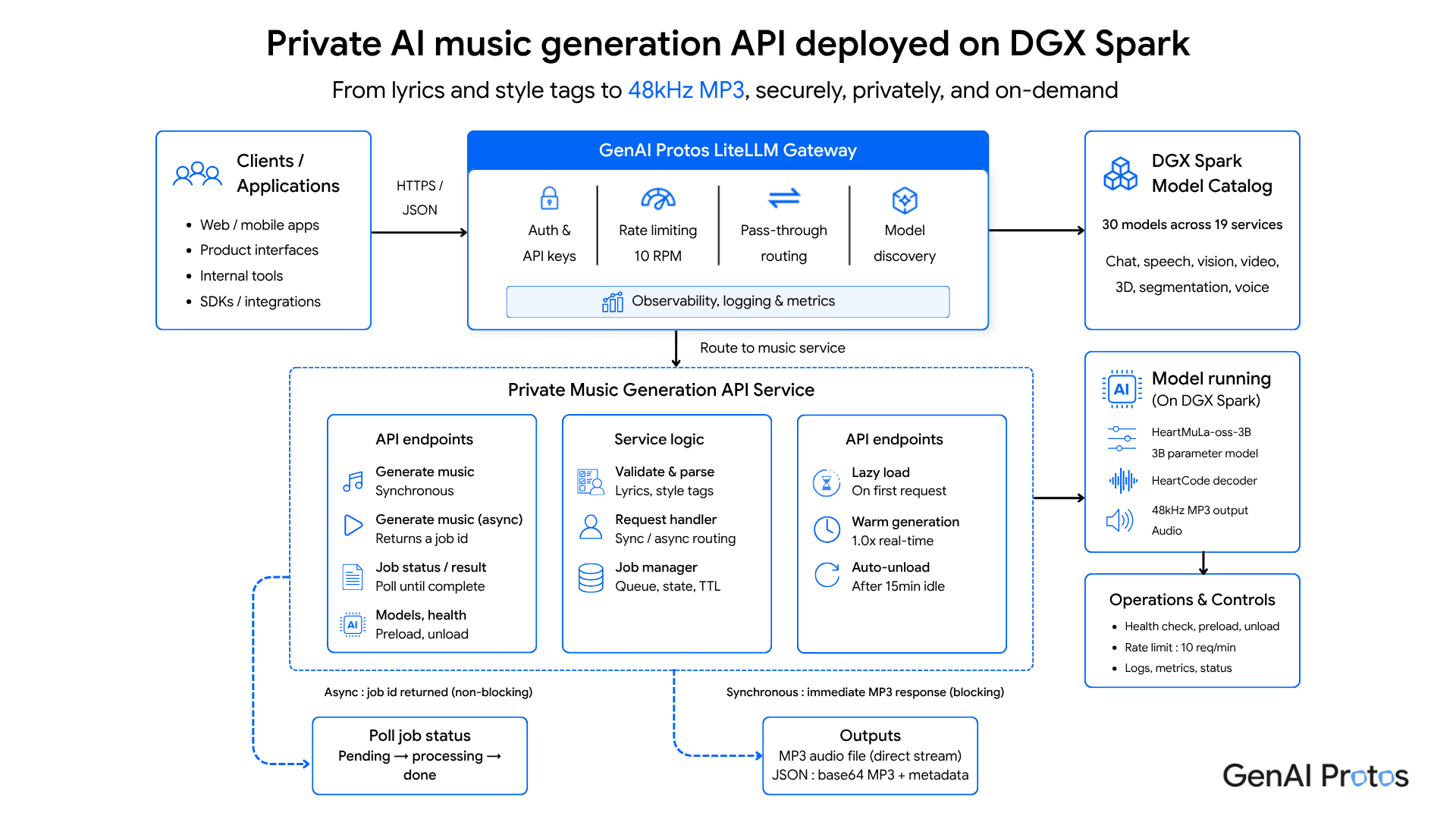Image resolution: width=1456 pixels, height=819 pixels.
Task: Click the HeartMuLa-oss-3B sliders icon
Action: tap(1122, 438)
